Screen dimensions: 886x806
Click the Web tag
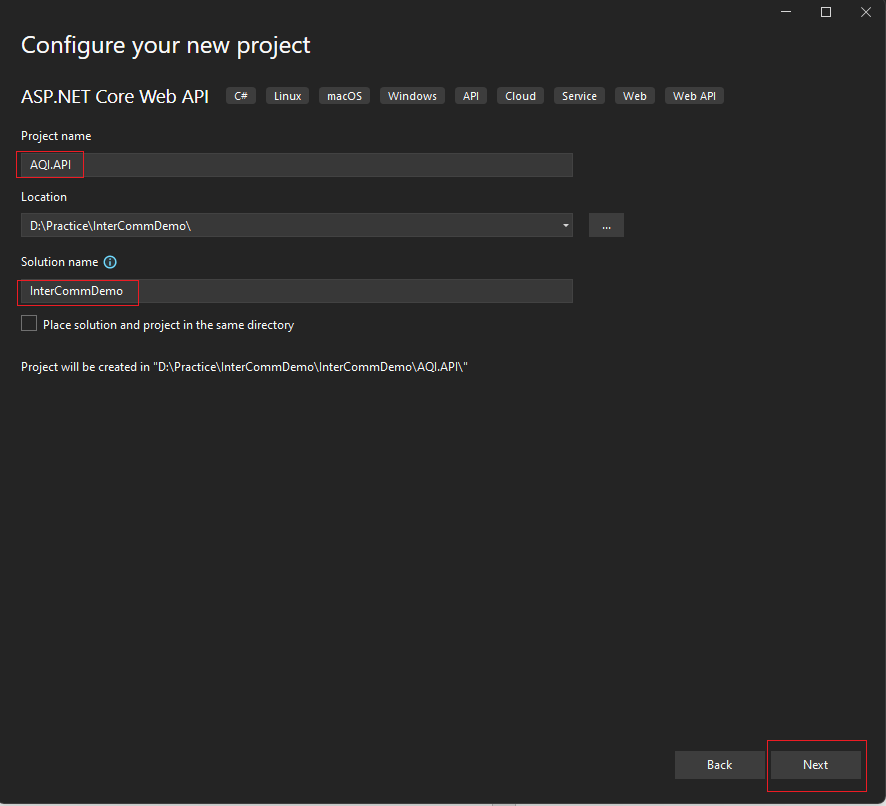point(634,96)
